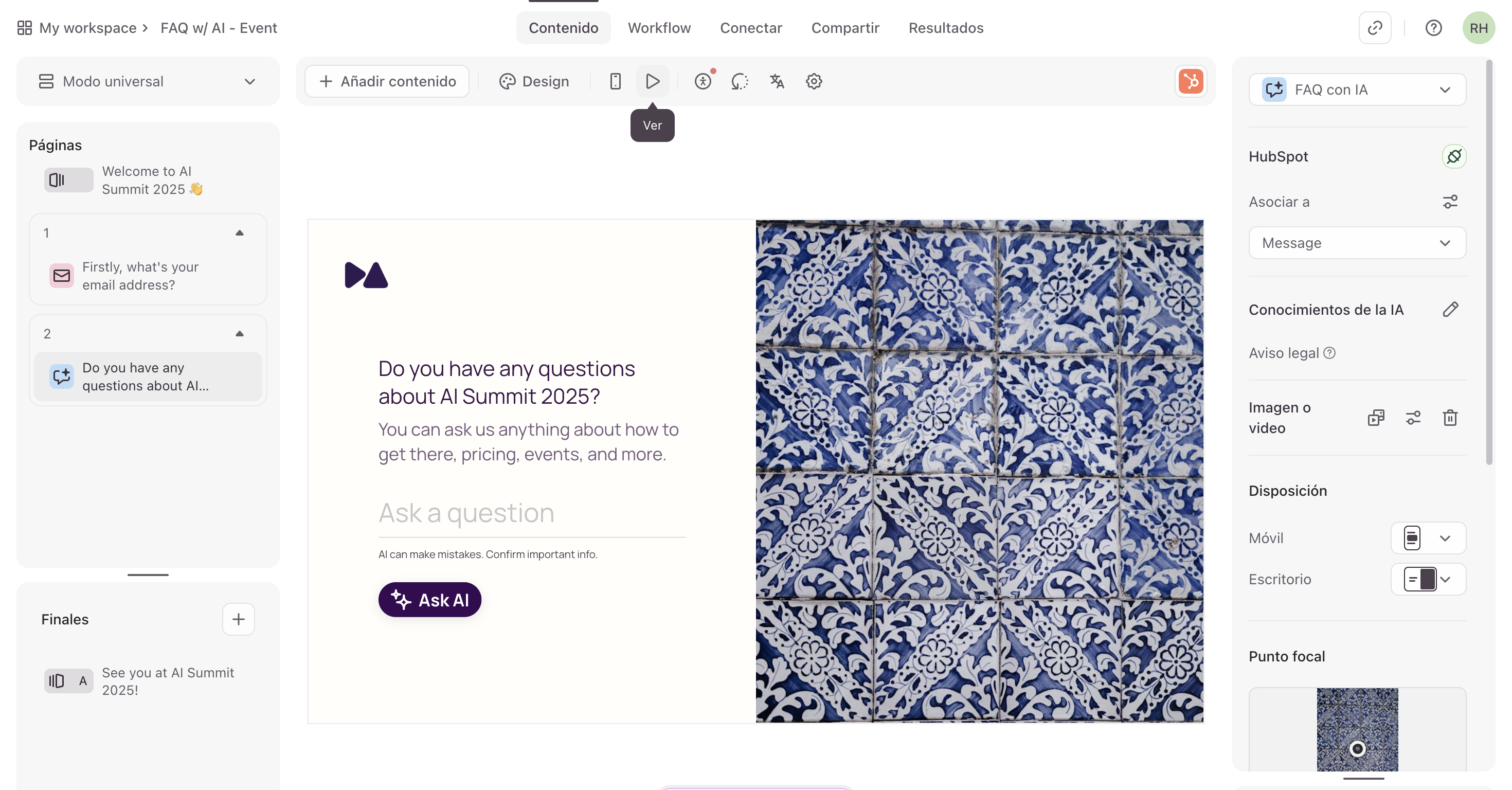Collapse page 1 group arrow

click(x=239, y=233)
